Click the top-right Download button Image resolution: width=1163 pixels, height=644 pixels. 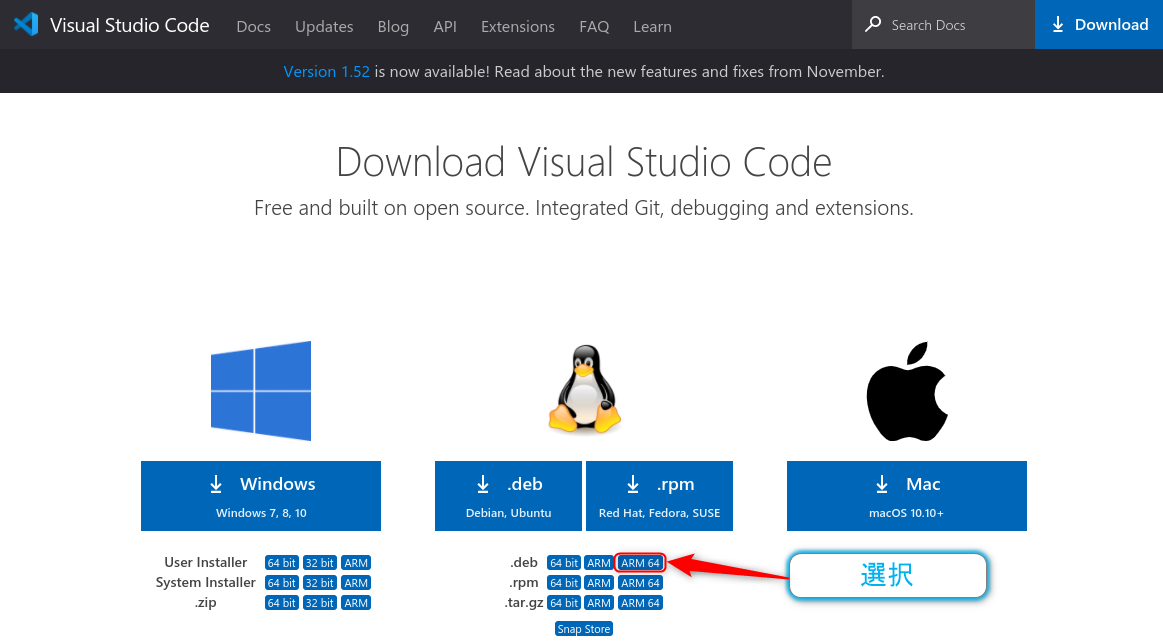point(1099,24)
